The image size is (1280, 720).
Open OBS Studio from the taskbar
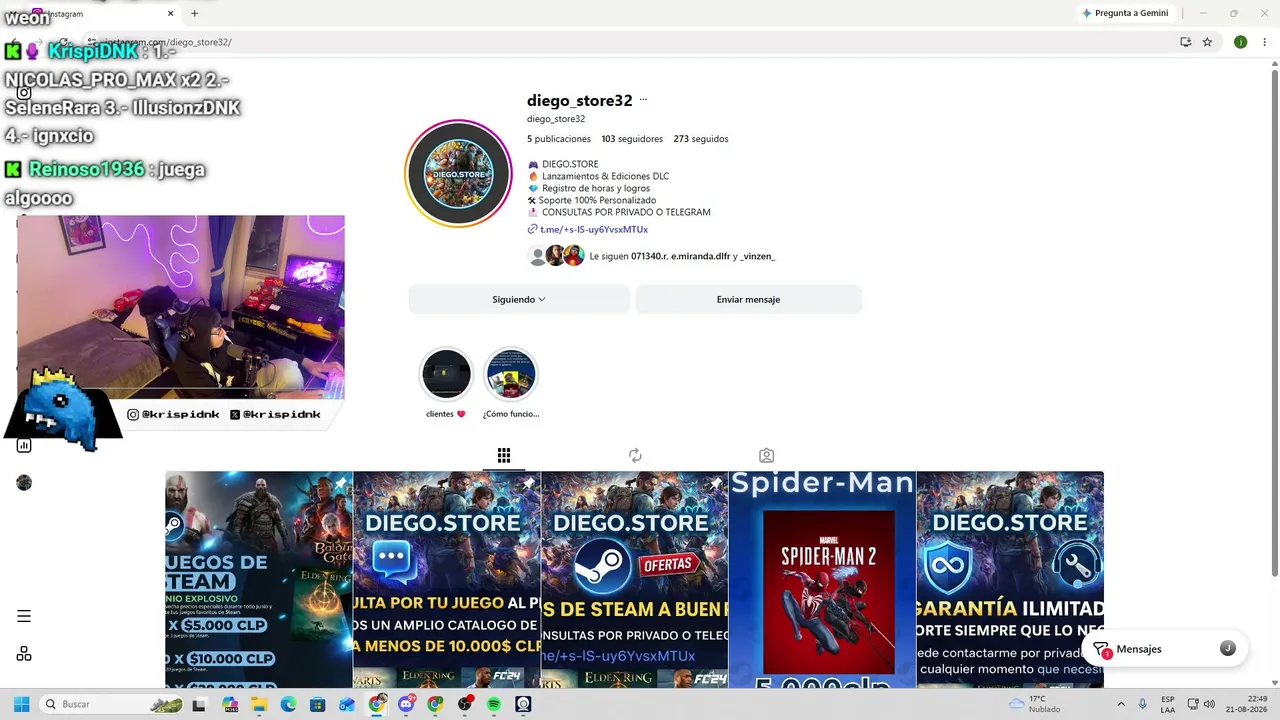click(x=465, y=704)
